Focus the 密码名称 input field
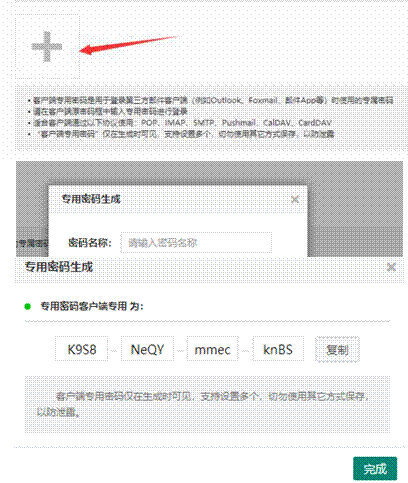 [196, 242]
